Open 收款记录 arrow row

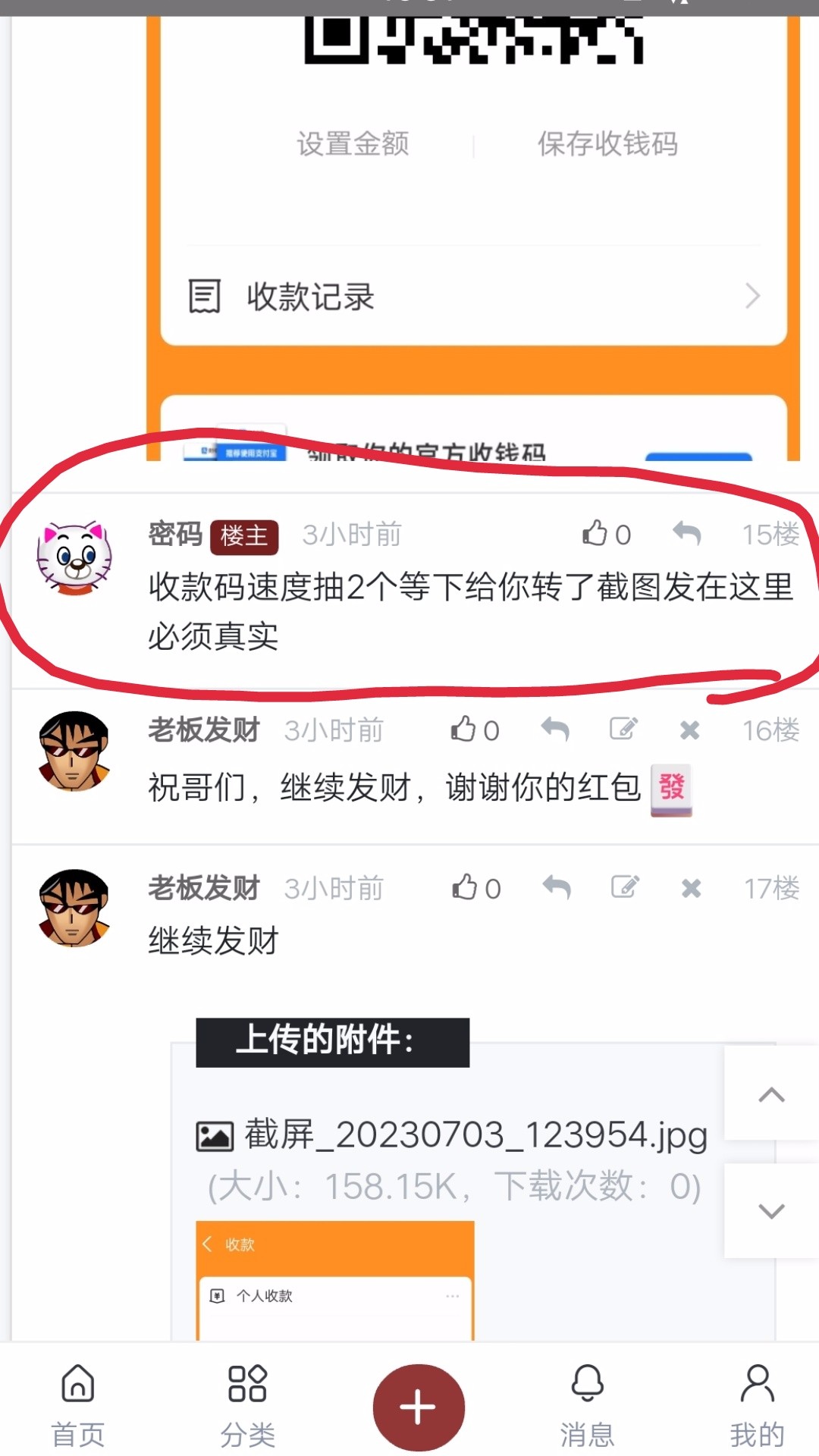point(474,296)
